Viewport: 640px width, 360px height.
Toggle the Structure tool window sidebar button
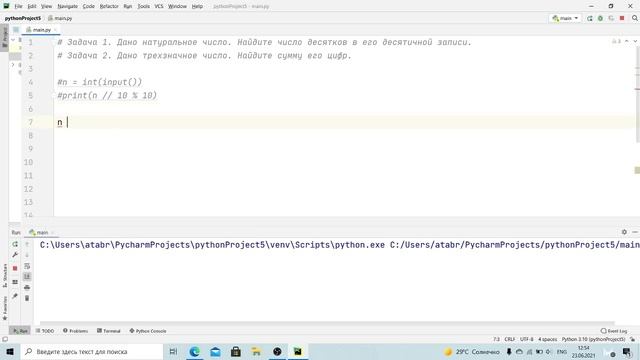click(x=4, y=276)
